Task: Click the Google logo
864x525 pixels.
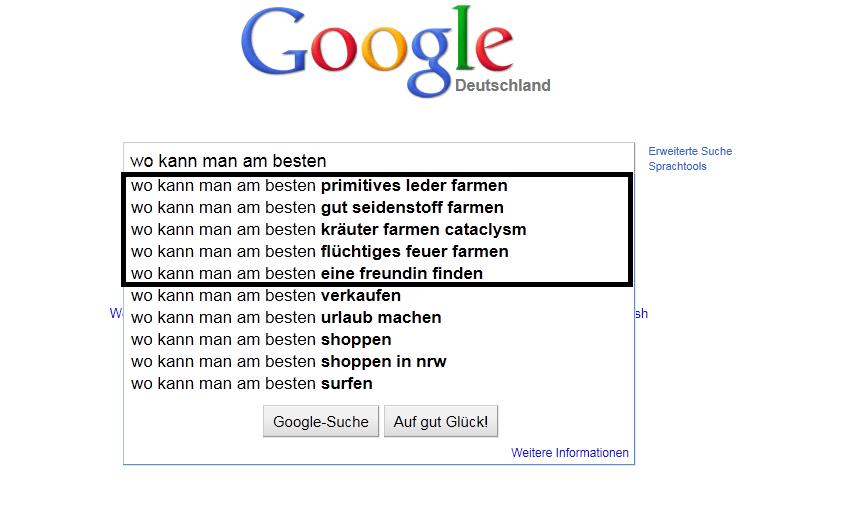Action: point(377,50)
